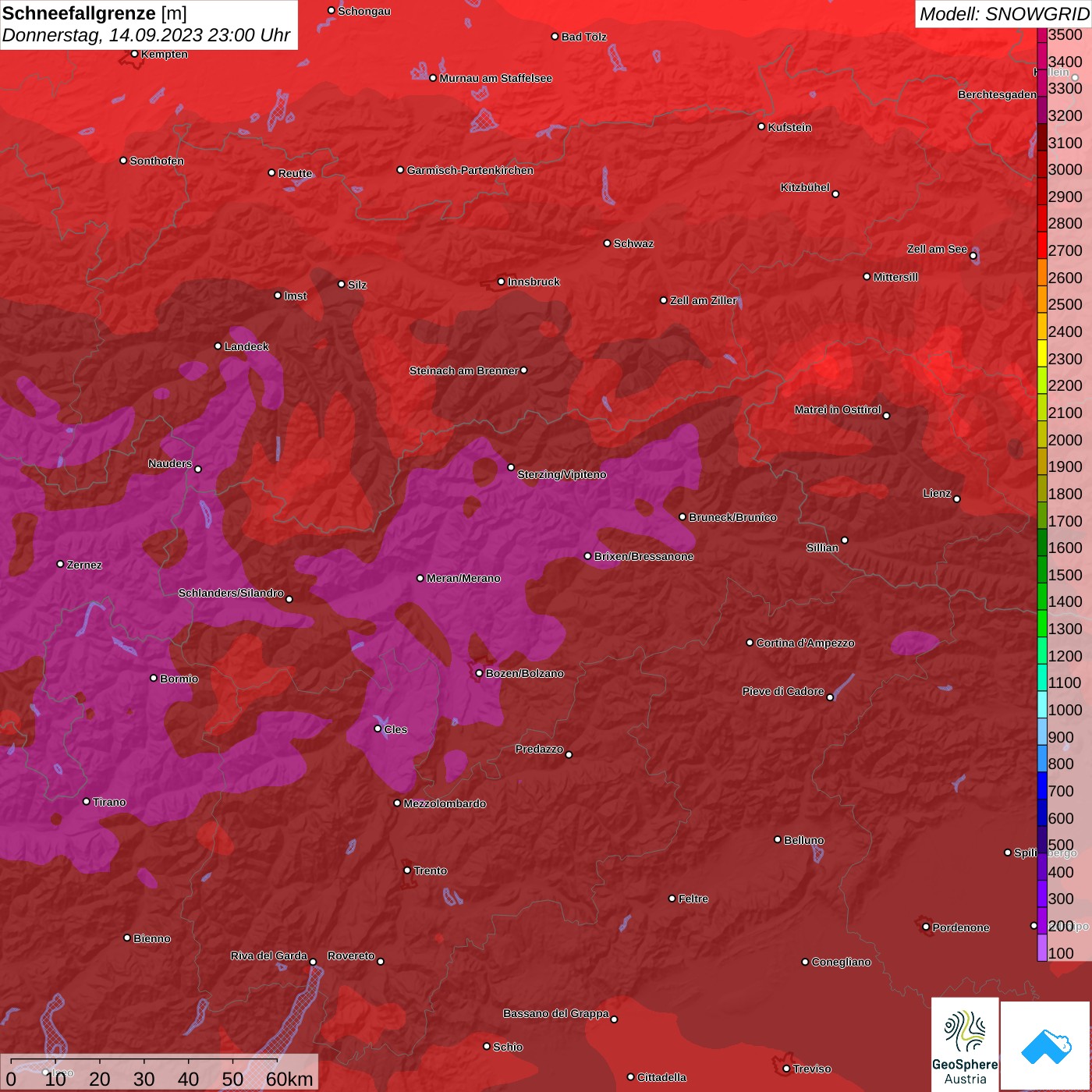Click the Innsbruck city marker dot
This screenshot has width=1092, height=1092.
point(502,282)
